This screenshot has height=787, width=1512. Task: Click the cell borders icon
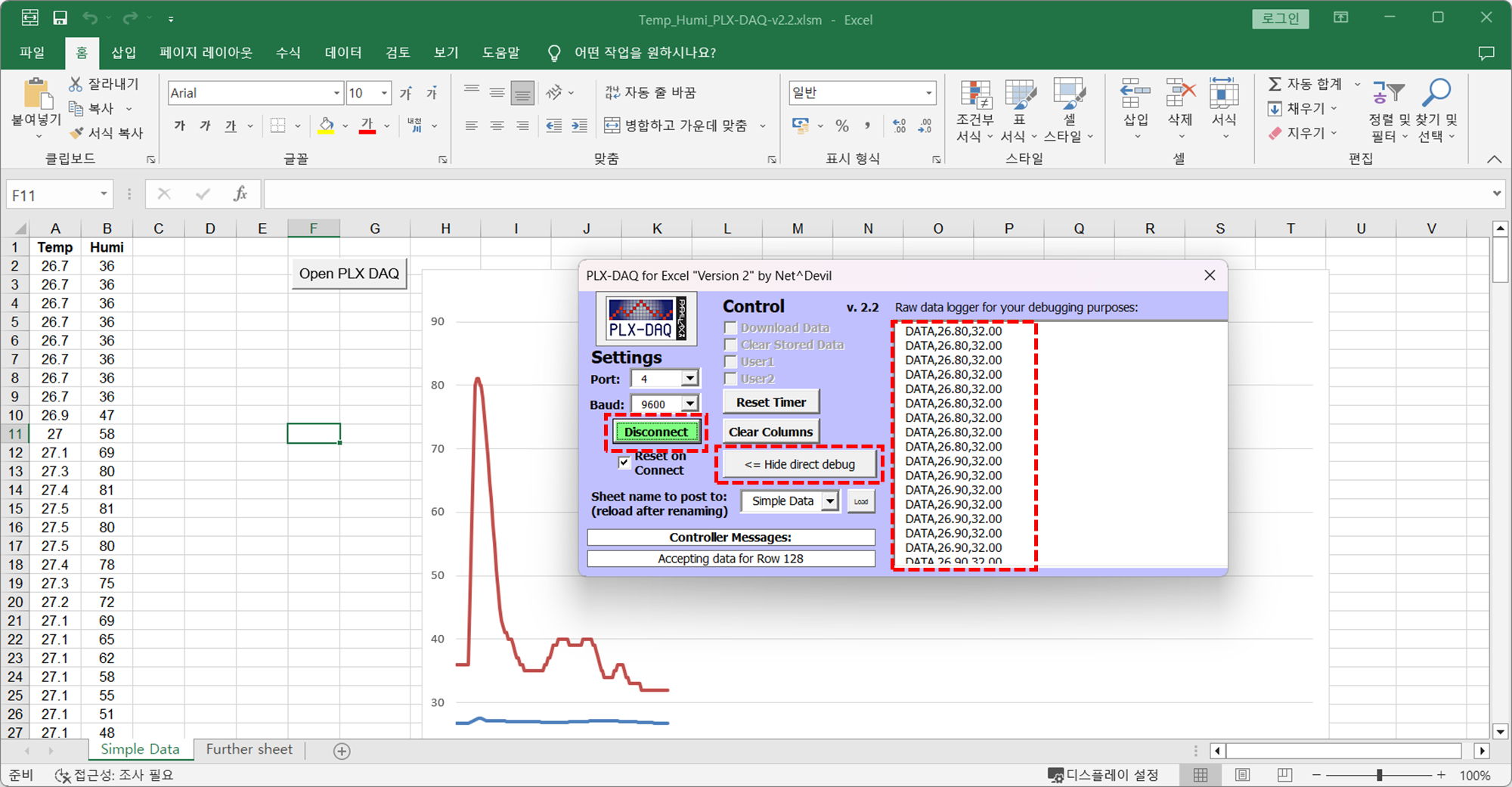point(278,125)
